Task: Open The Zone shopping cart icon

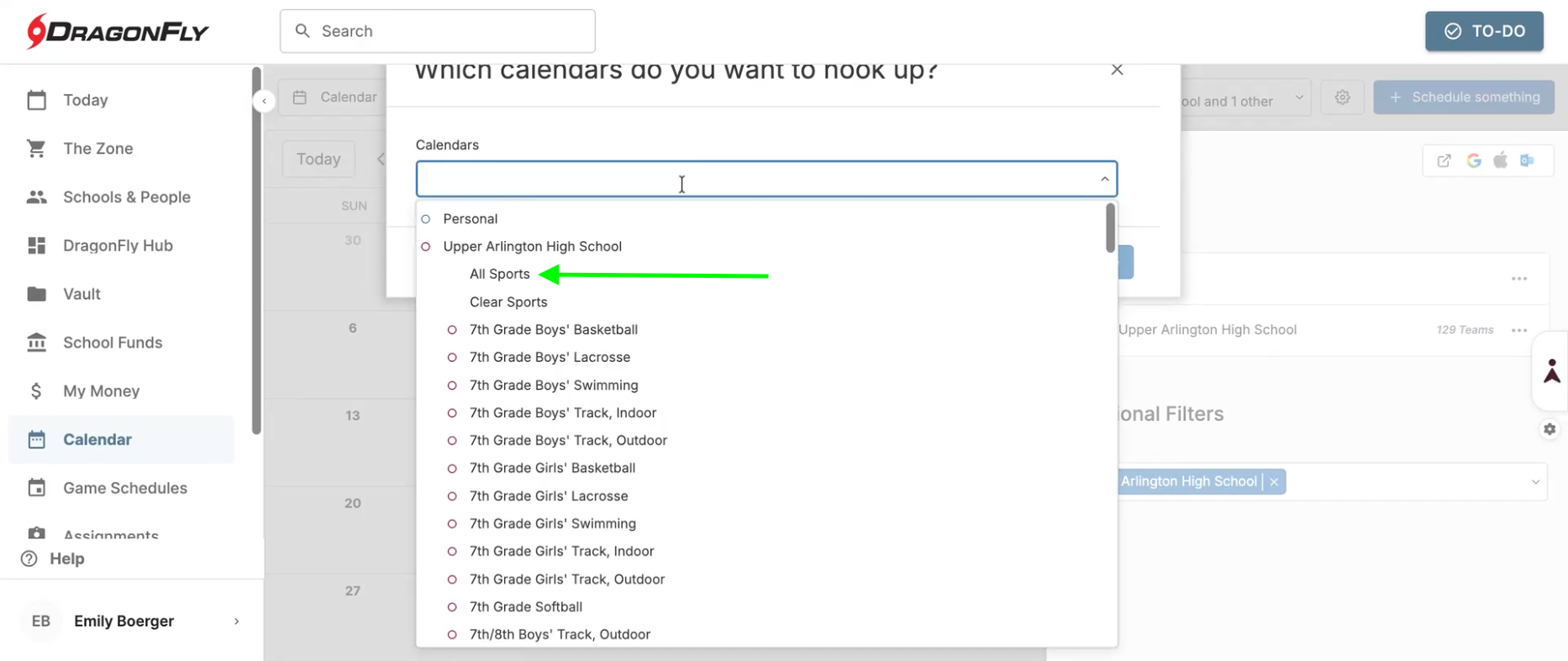Action: 36,149
